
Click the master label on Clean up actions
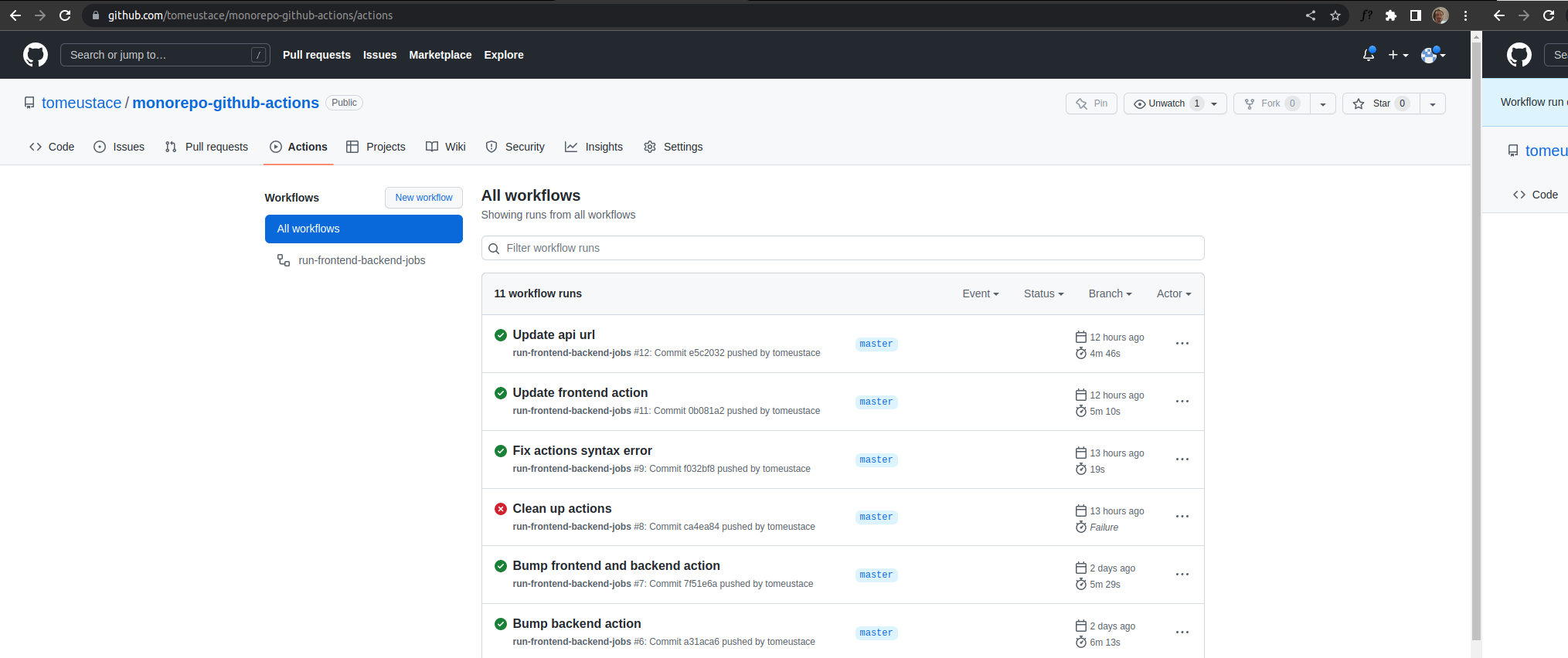click(x=876, y=517)
